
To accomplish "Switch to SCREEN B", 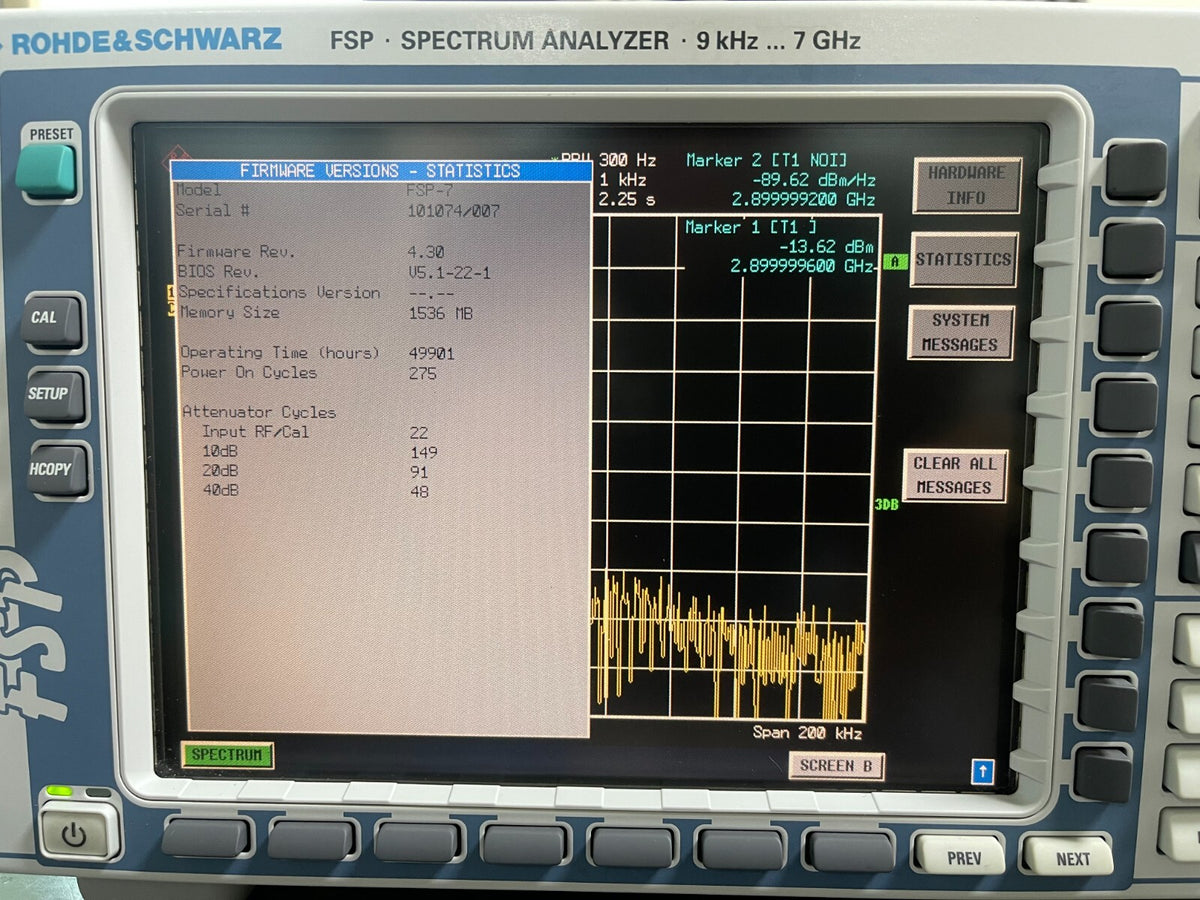I will click(836, 765).
